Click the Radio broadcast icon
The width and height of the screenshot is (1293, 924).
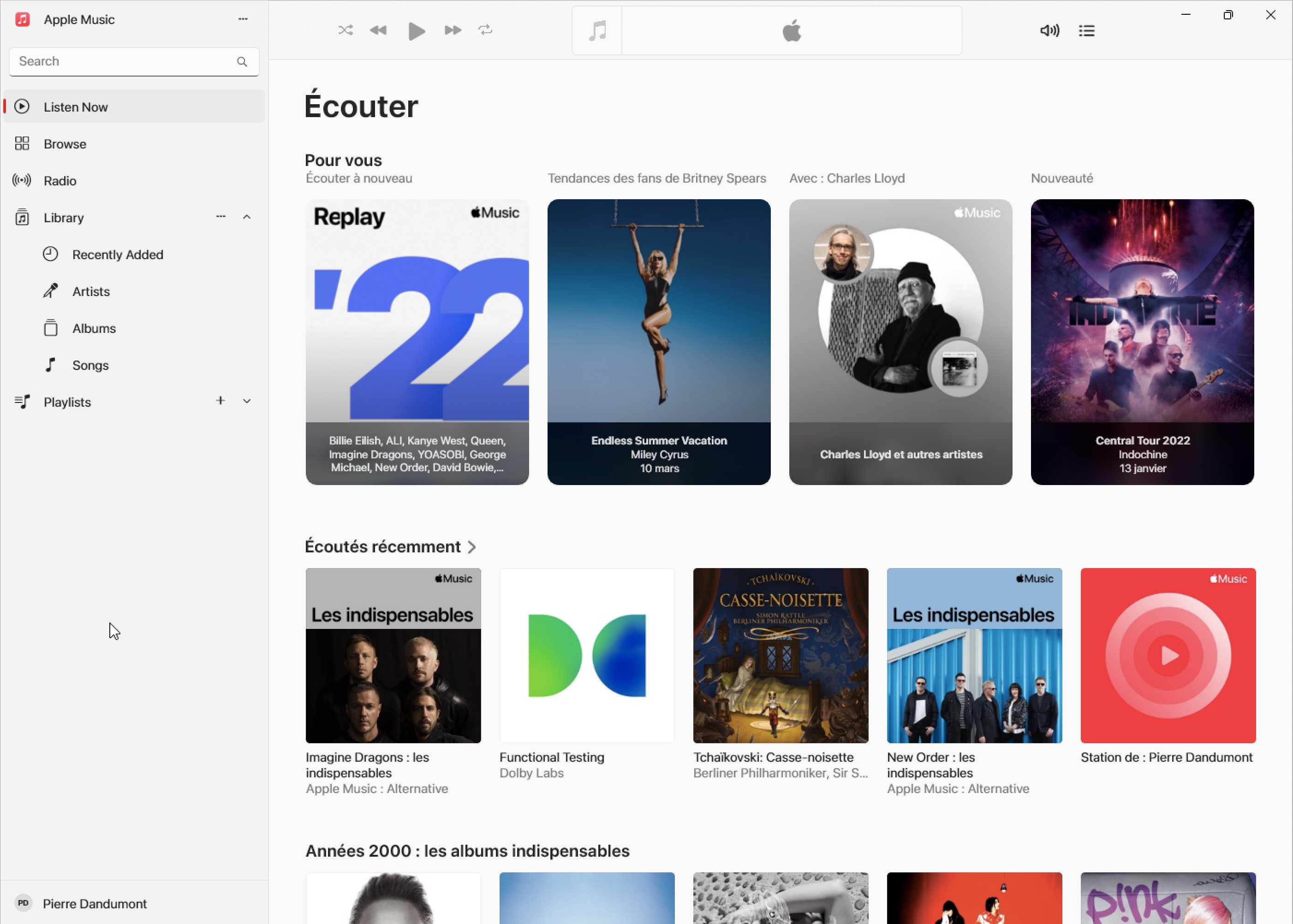pos(22,180)
